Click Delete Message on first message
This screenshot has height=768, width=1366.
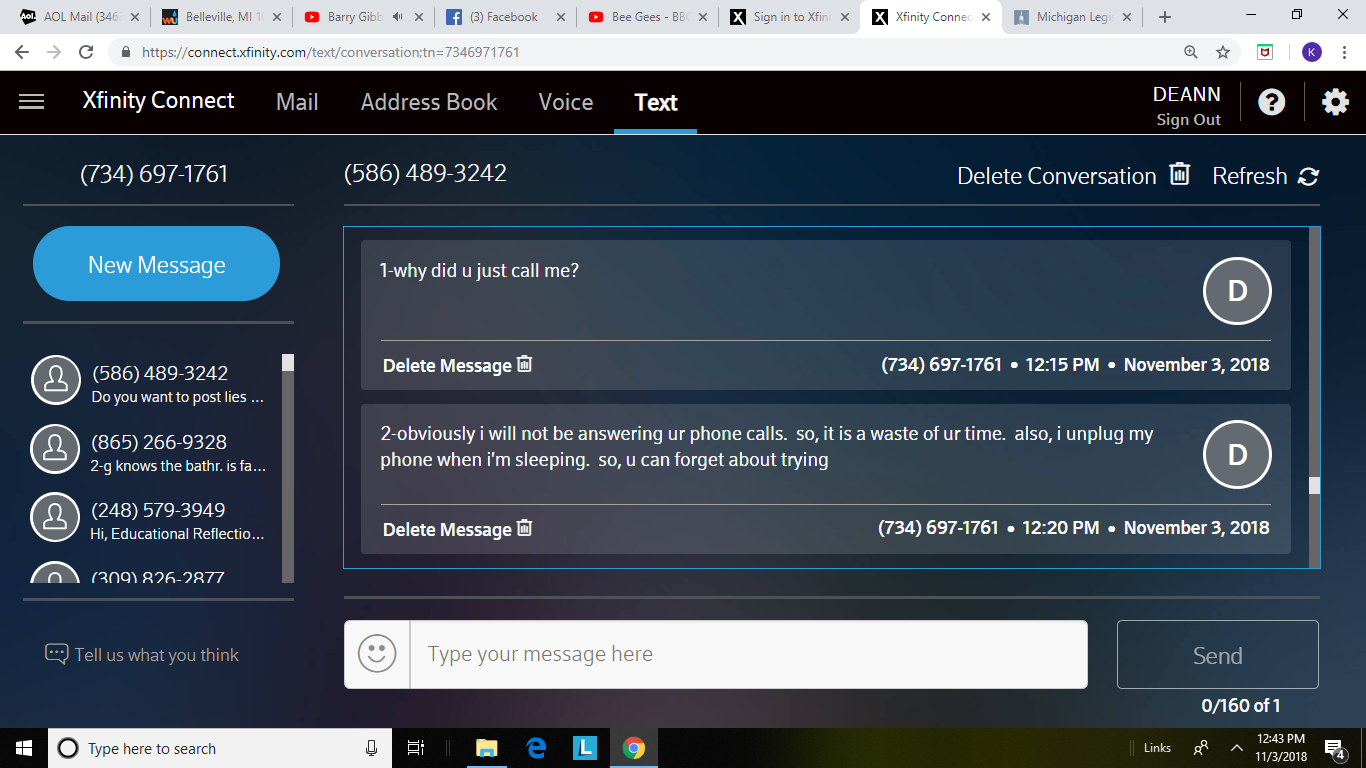click(447, 366)
